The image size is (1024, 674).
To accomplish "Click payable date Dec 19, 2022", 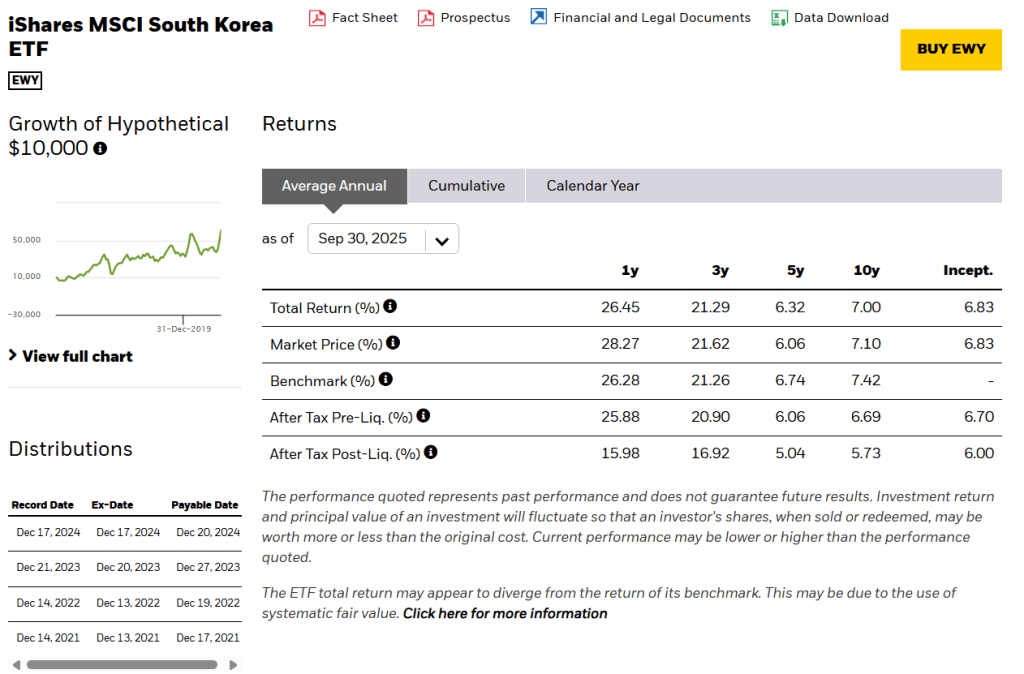I will (208, 603).
